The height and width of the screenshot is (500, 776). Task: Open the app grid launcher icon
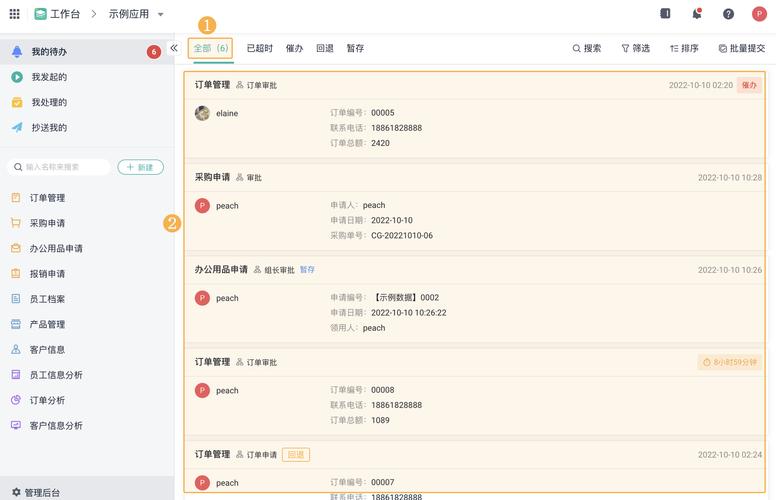tap(14, 14)
